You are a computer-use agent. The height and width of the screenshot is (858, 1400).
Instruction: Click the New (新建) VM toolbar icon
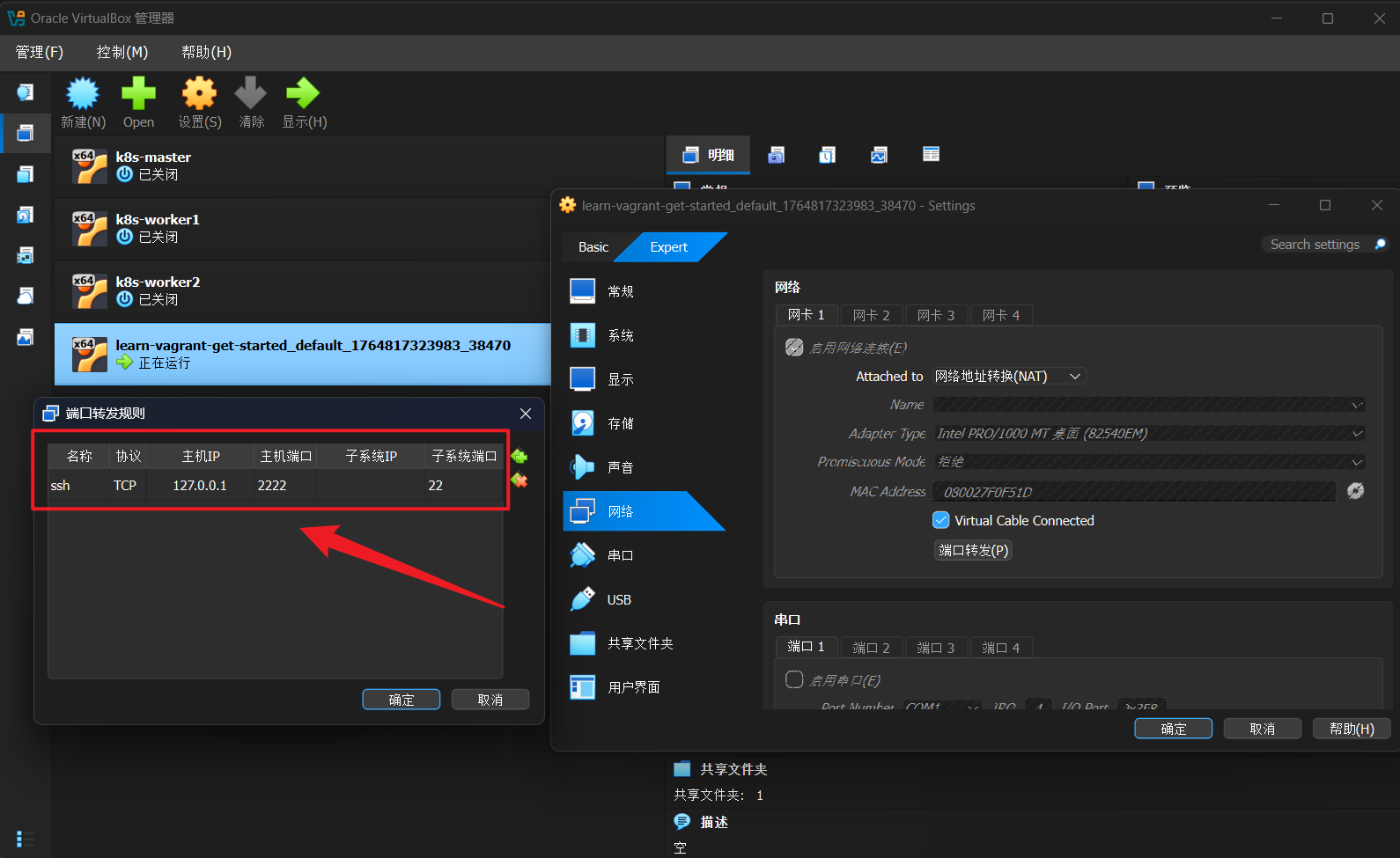coord(83,94)
